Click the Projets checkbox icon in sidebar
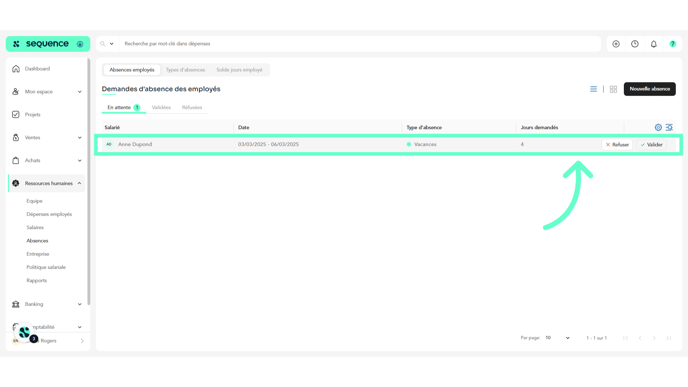Screen dimensions: 688x387 [x=16, y=115]
